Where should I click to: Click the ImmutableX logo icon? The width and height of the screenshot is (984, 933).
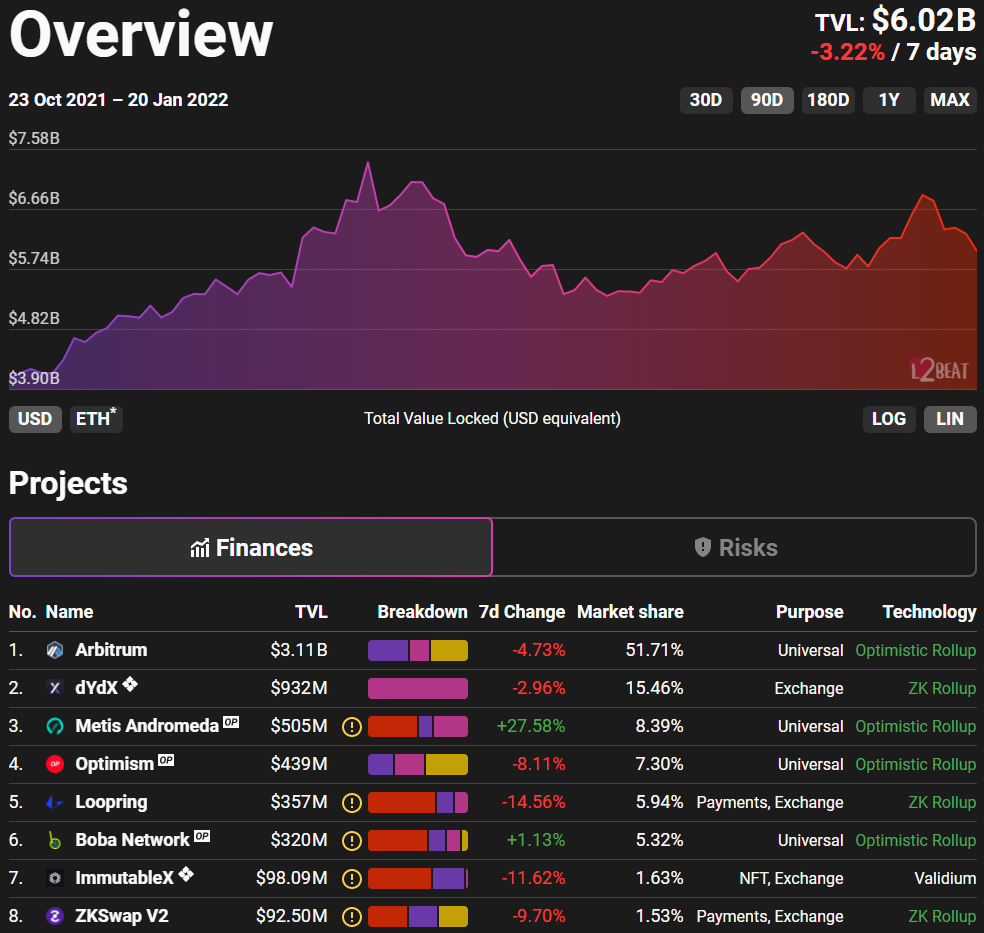click(x=55, y=878)
